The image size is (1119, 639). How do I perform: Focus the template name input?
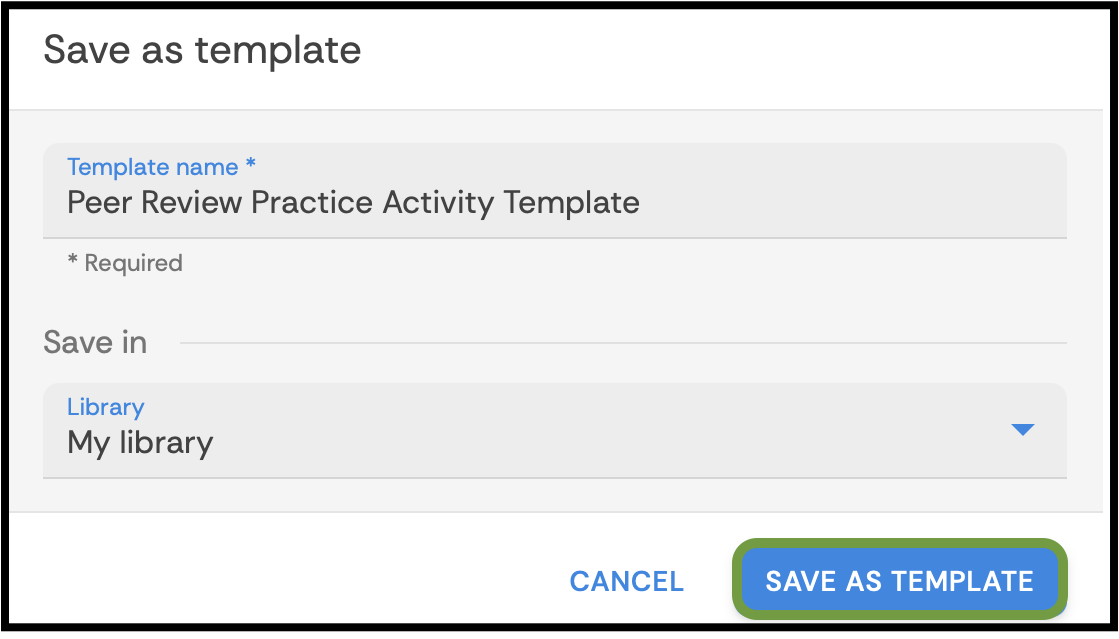pos(400,202)
